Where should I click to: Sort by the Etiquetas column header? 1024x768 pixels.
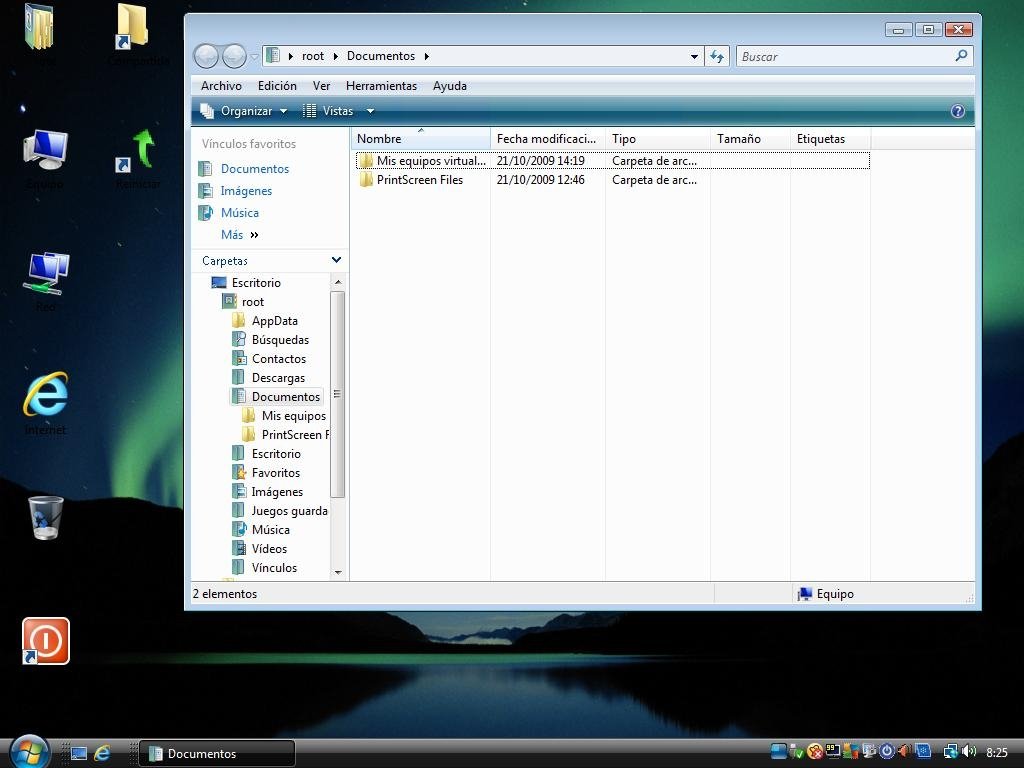click(830, 138)
